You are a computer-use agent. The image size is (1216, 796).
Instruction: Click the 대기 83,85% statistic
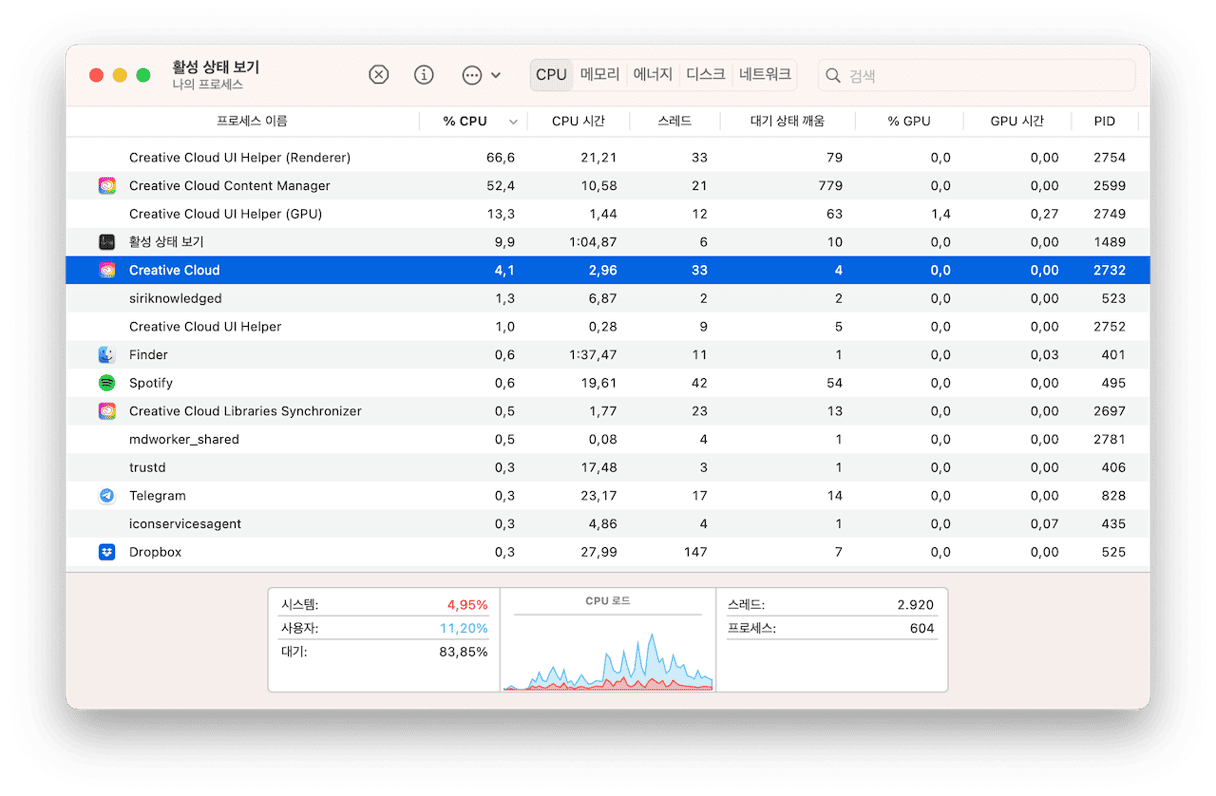(x=384, y=652)
